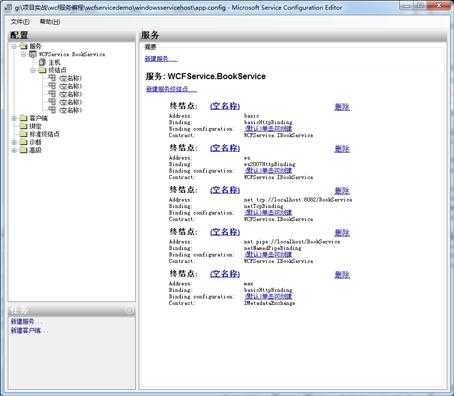Image resolution: width=454 pixels, height=396 pixels.
Task: Delete the basic address endpoint via 删除
Action: (342, 107)
